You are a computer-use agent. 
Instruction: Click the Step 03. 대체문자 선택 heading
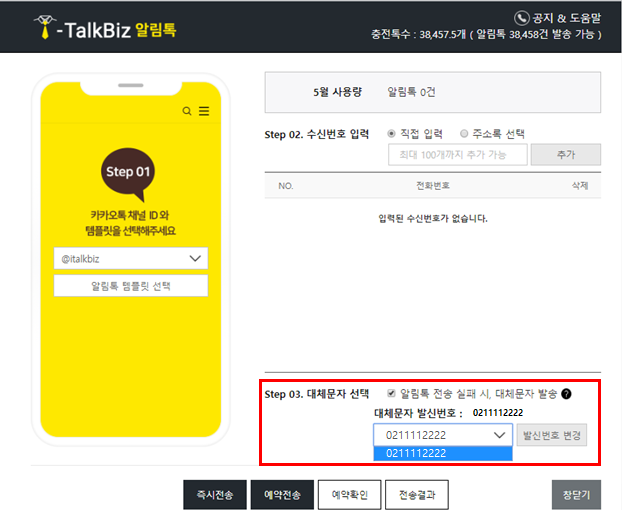(x=317, y=394)
